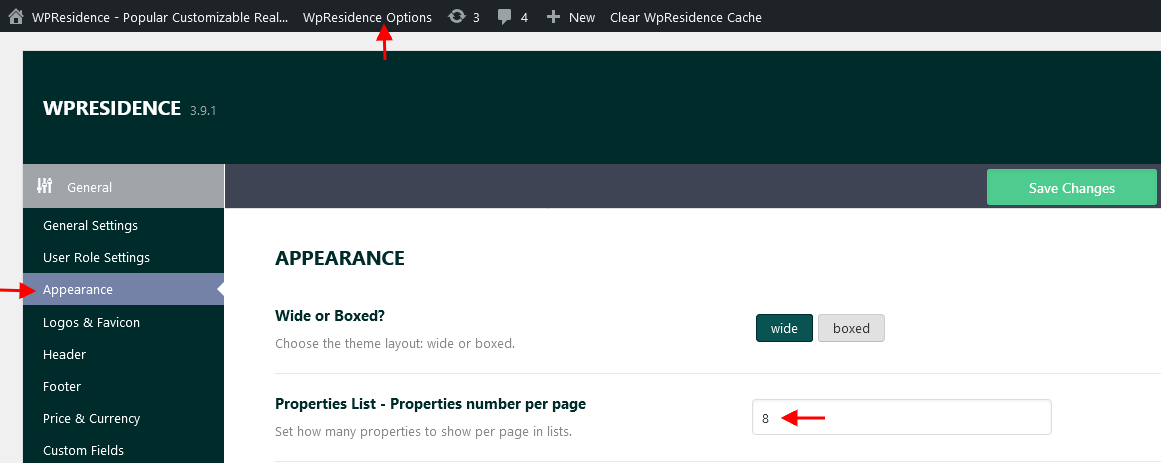Open the comments bubble icon
The image size is (1161, 463).
(x=505, y=17)
